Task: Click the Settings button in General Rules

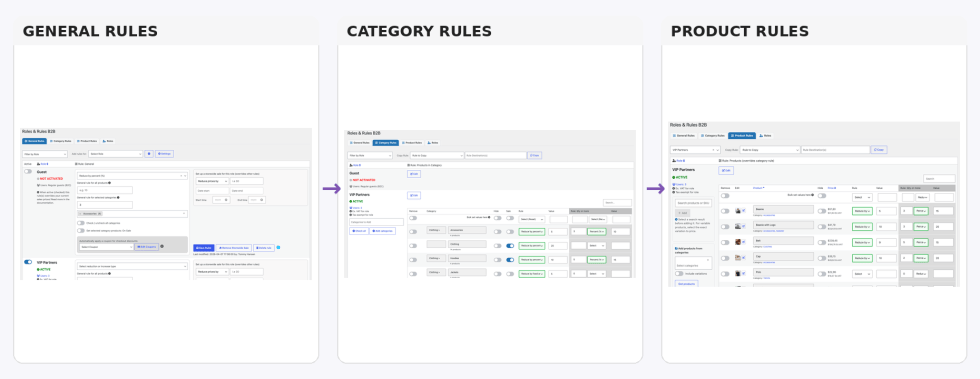Action: 164,154
